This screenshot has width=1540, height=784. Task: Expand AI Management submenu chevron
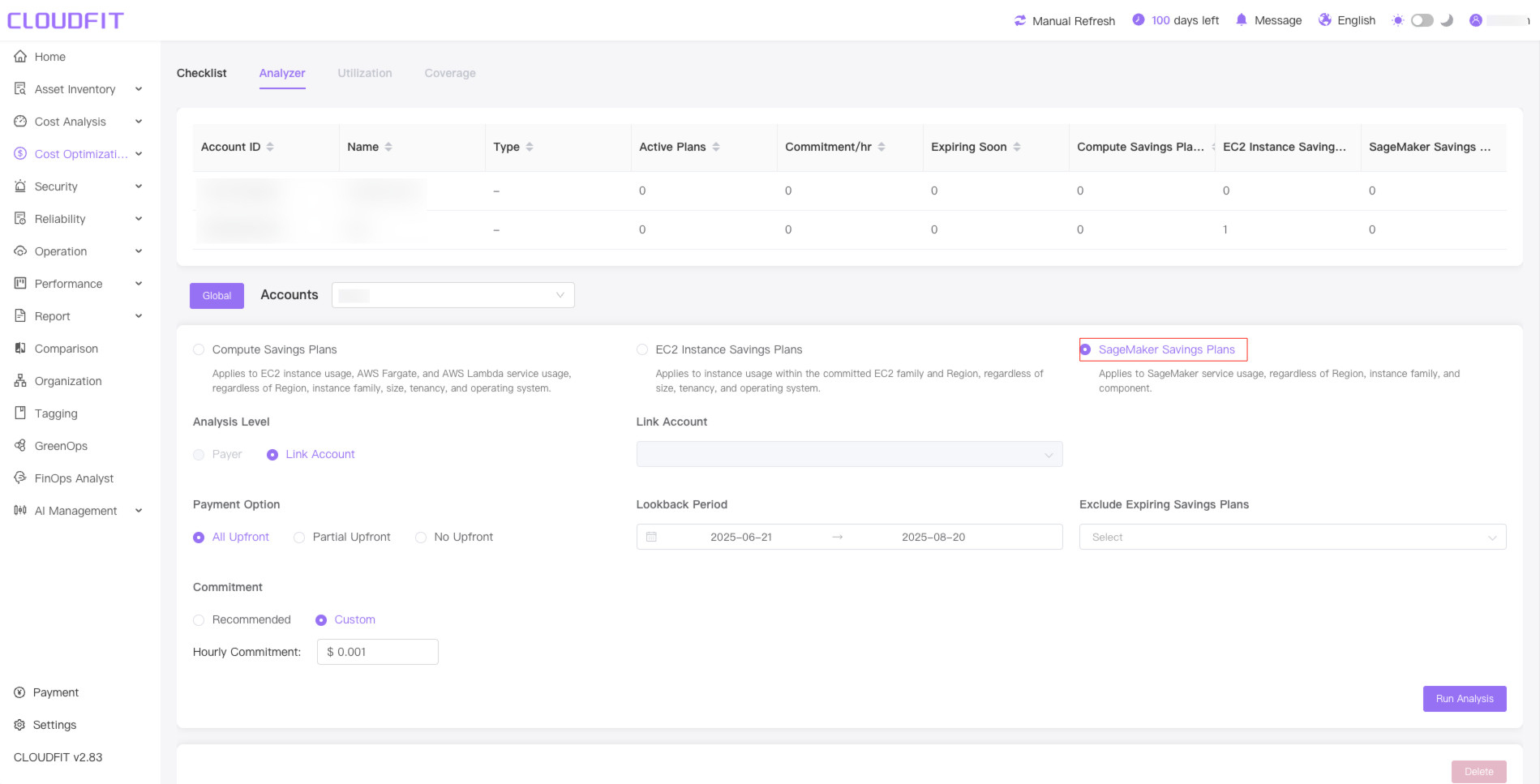pos(139,511)
